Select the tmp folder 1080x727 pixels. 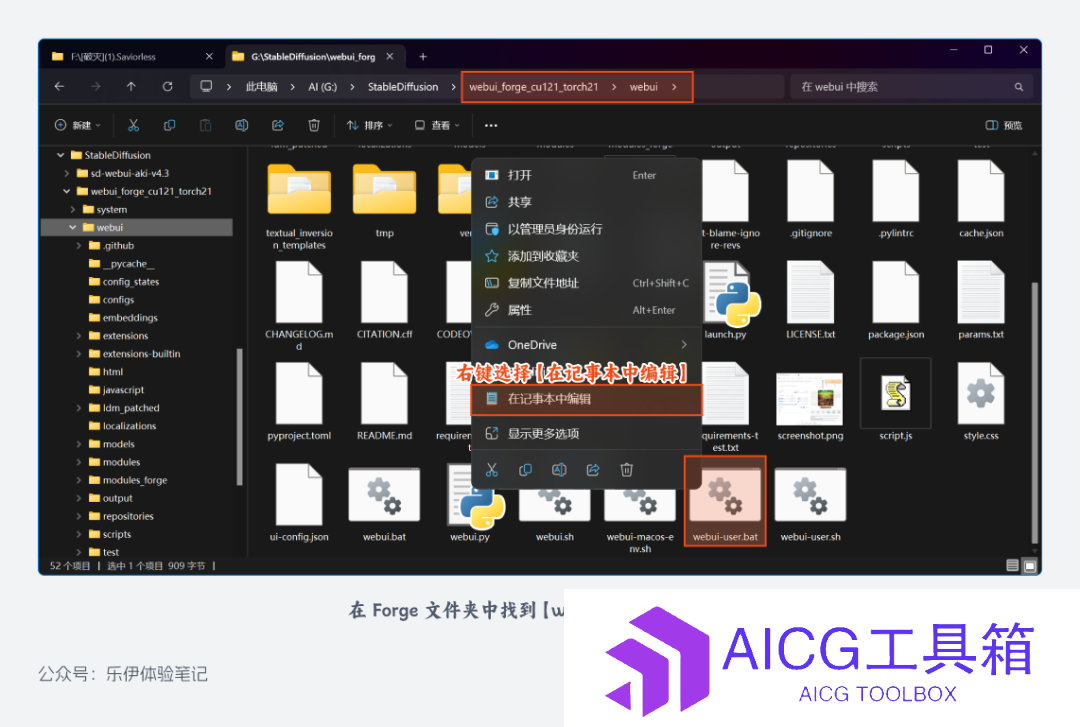384,201
